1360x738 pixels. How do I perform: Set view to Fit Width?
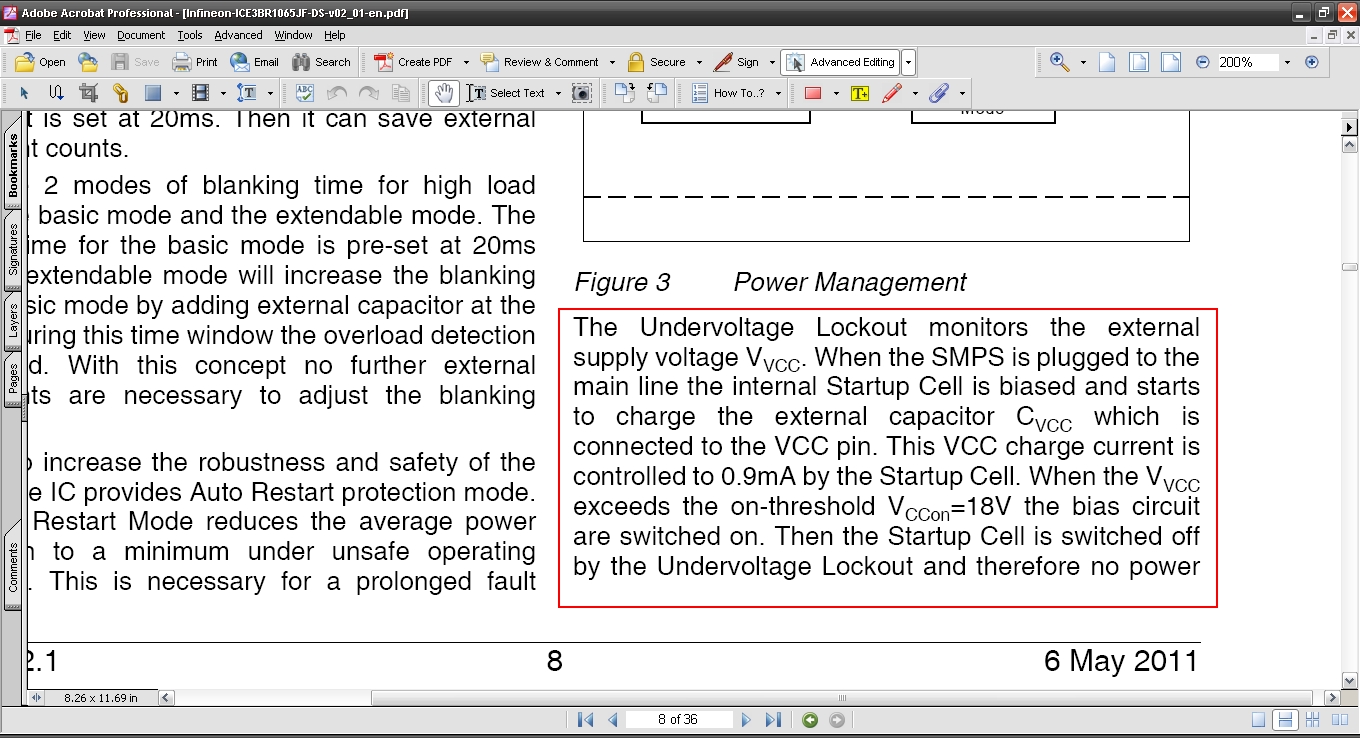pyautogui.click(x=1170, y=62)
